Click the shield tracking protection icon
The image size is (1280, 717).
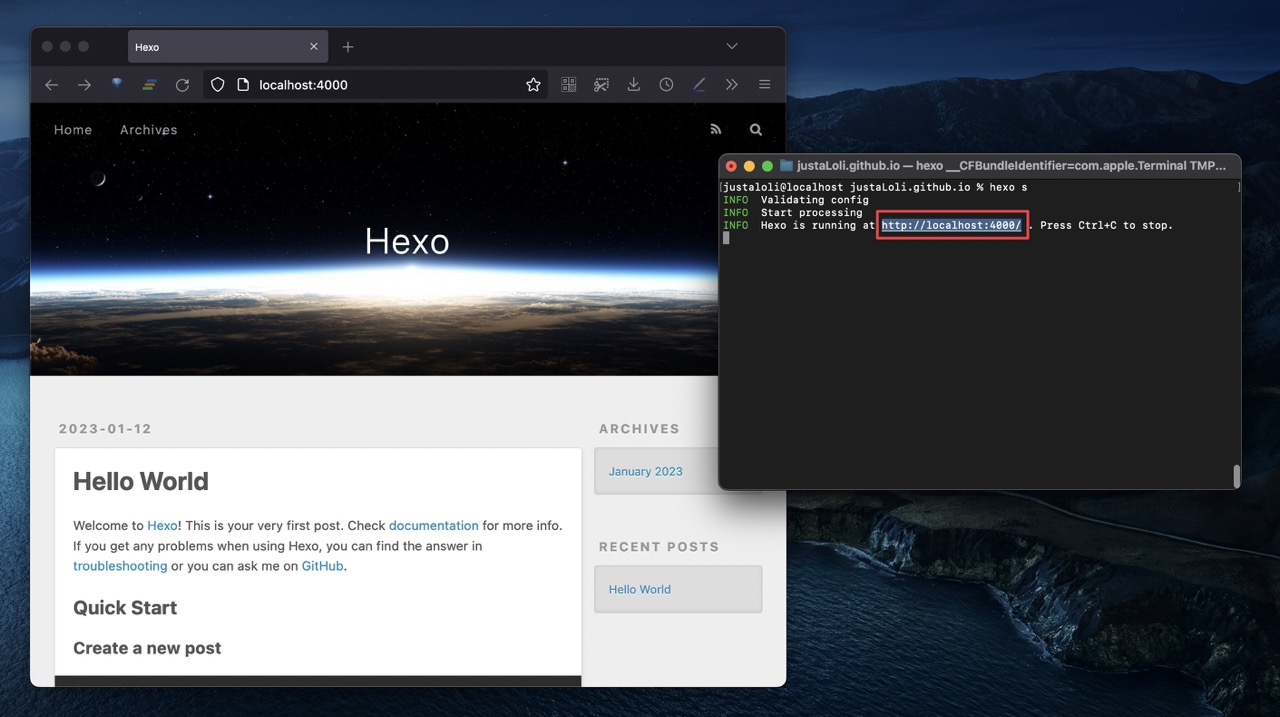[217, 85]
